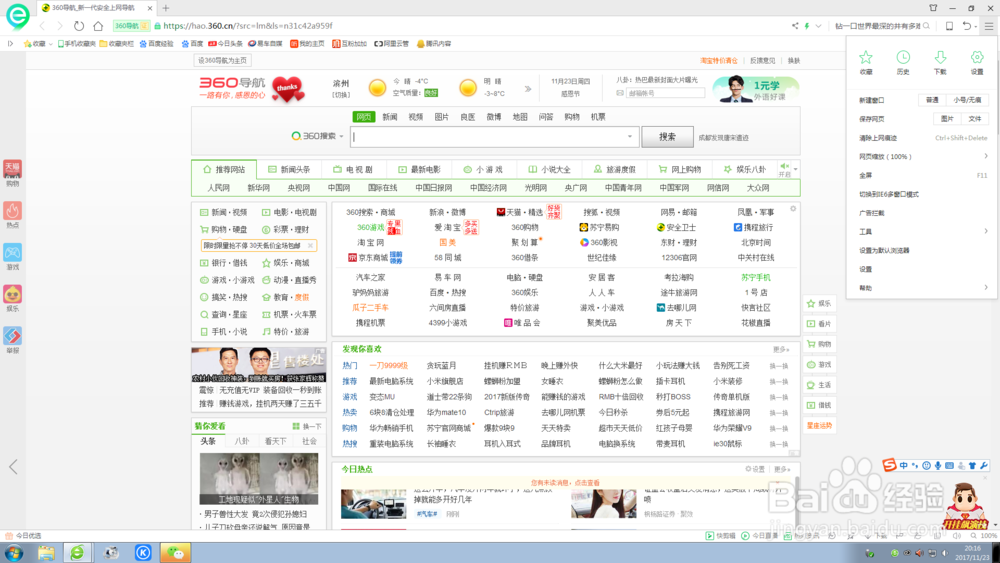Collapse the left sidebar arrow
Image resolution: width=1000 pixels, height=563 pixels.
coord(13,467)
